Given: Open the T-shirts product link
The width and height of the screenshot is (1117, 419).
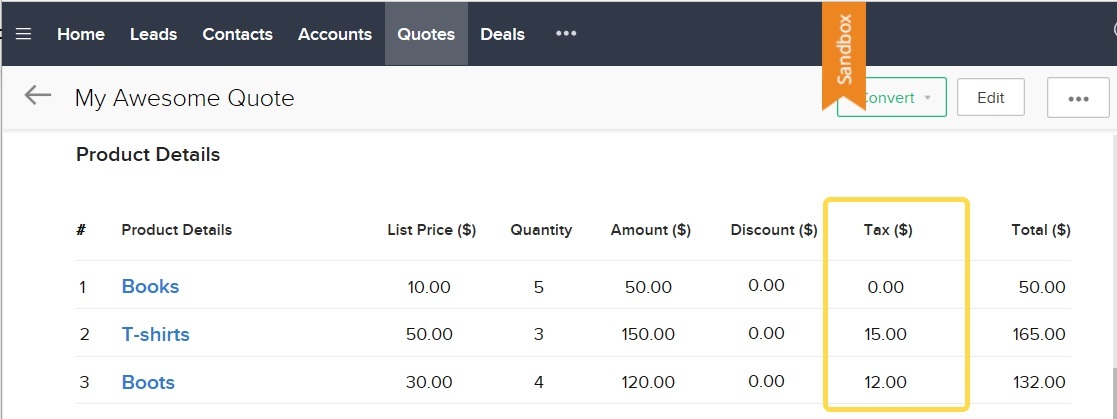Looking at the screenshot, I should point(155,334).
